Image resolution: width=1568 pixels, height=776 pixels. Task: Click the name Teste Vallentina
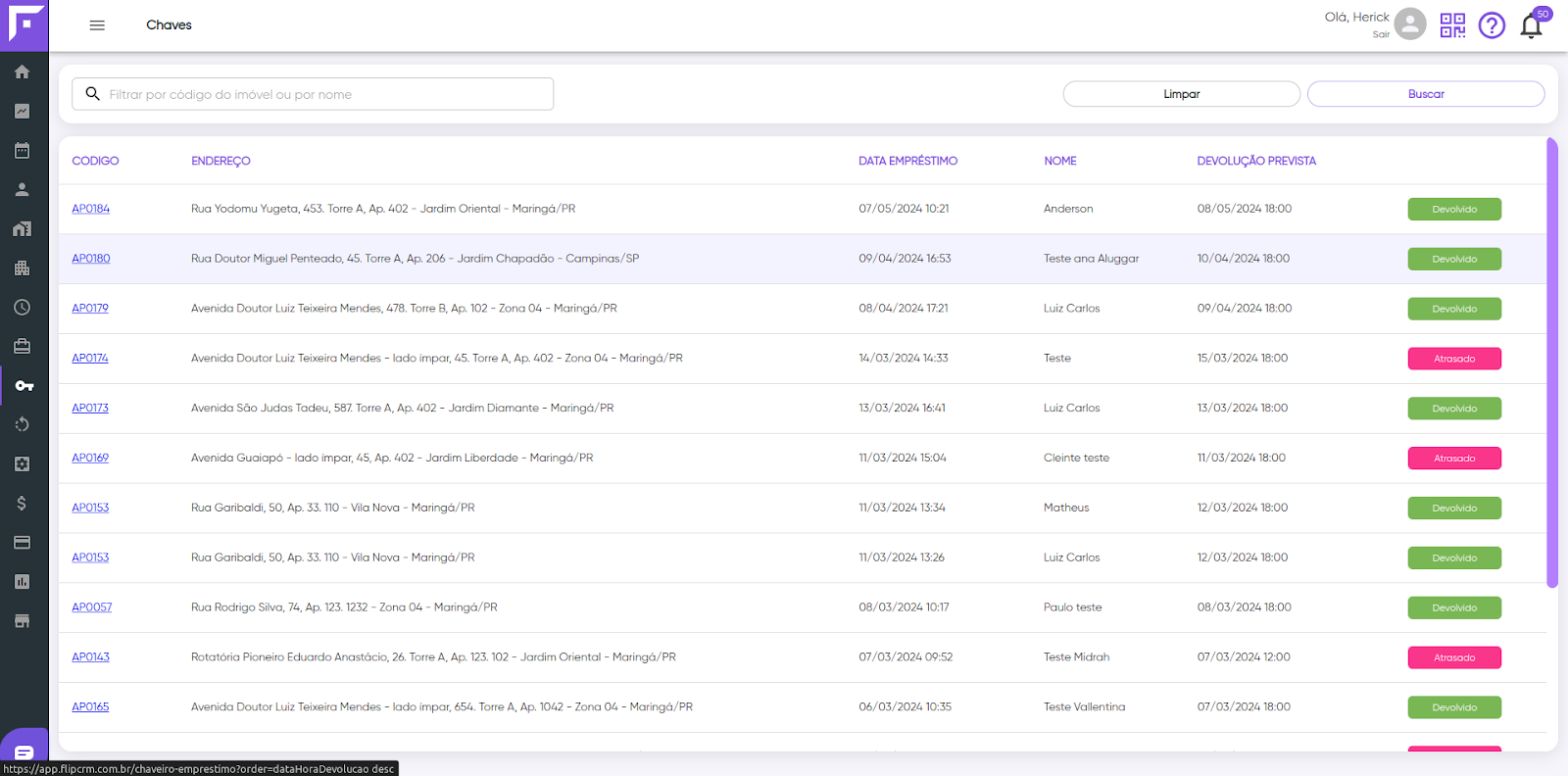(x=1084, y=706)
